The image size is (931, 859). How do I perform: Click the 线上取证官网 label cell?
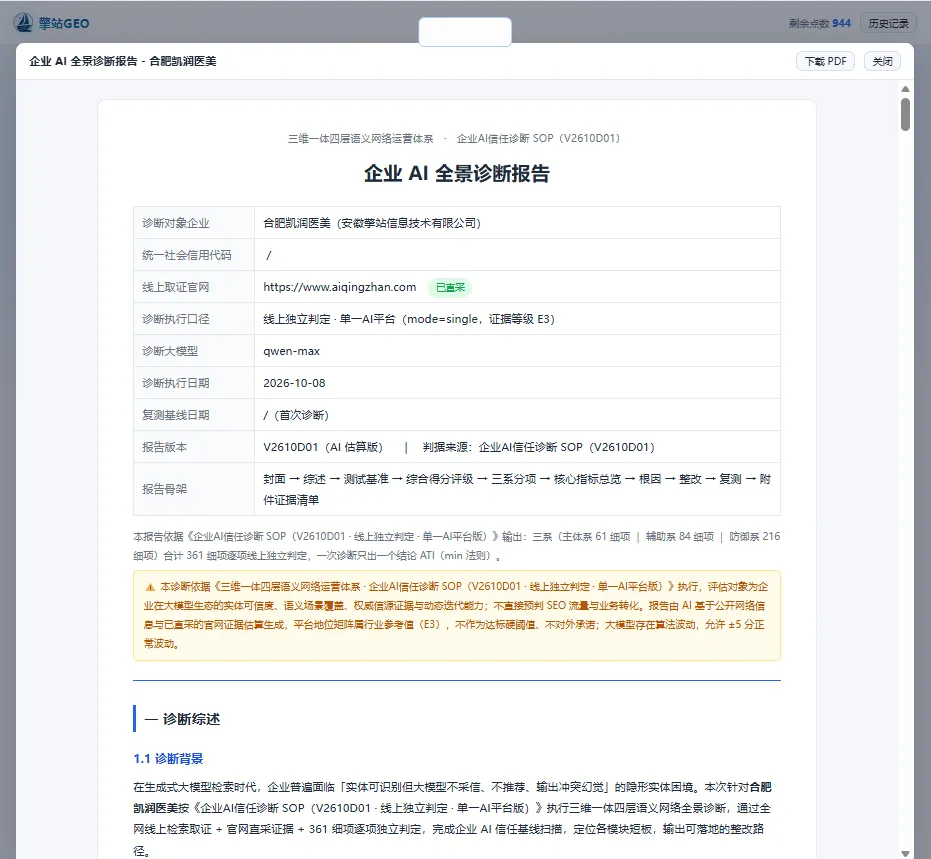(x=194, y=287)
